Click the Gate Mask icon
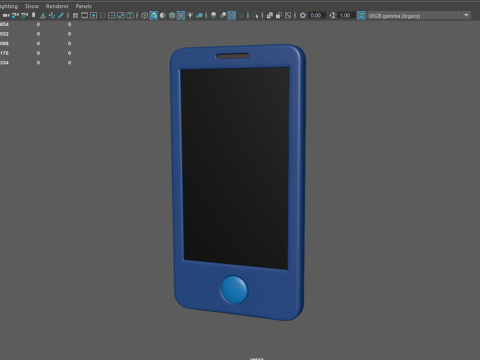This screenshot has height=360, width=480. (103, 15)
